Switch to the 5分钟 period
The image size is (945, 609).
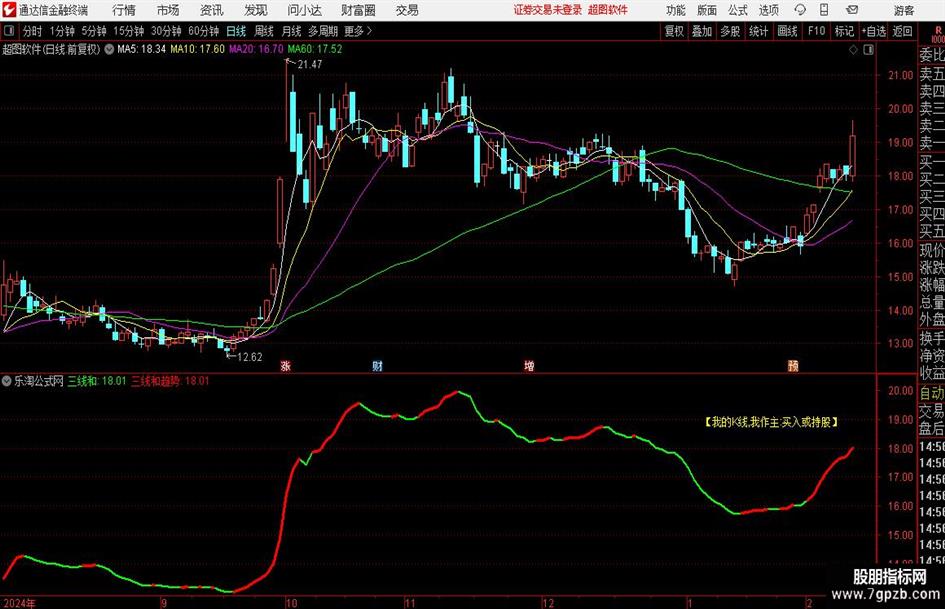[93, 31]
